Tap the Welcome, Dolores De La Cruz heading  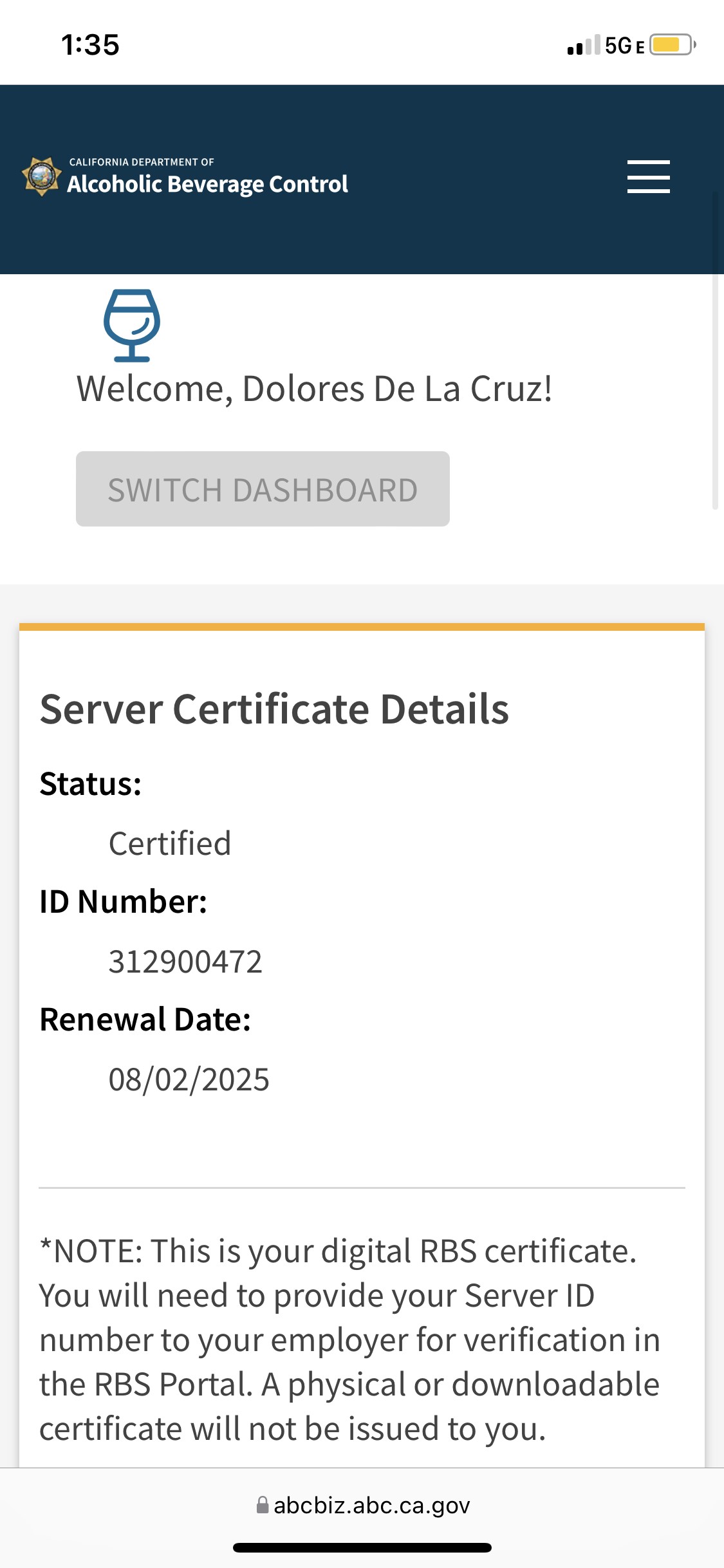pyautogui.click(x=314, y=389)
